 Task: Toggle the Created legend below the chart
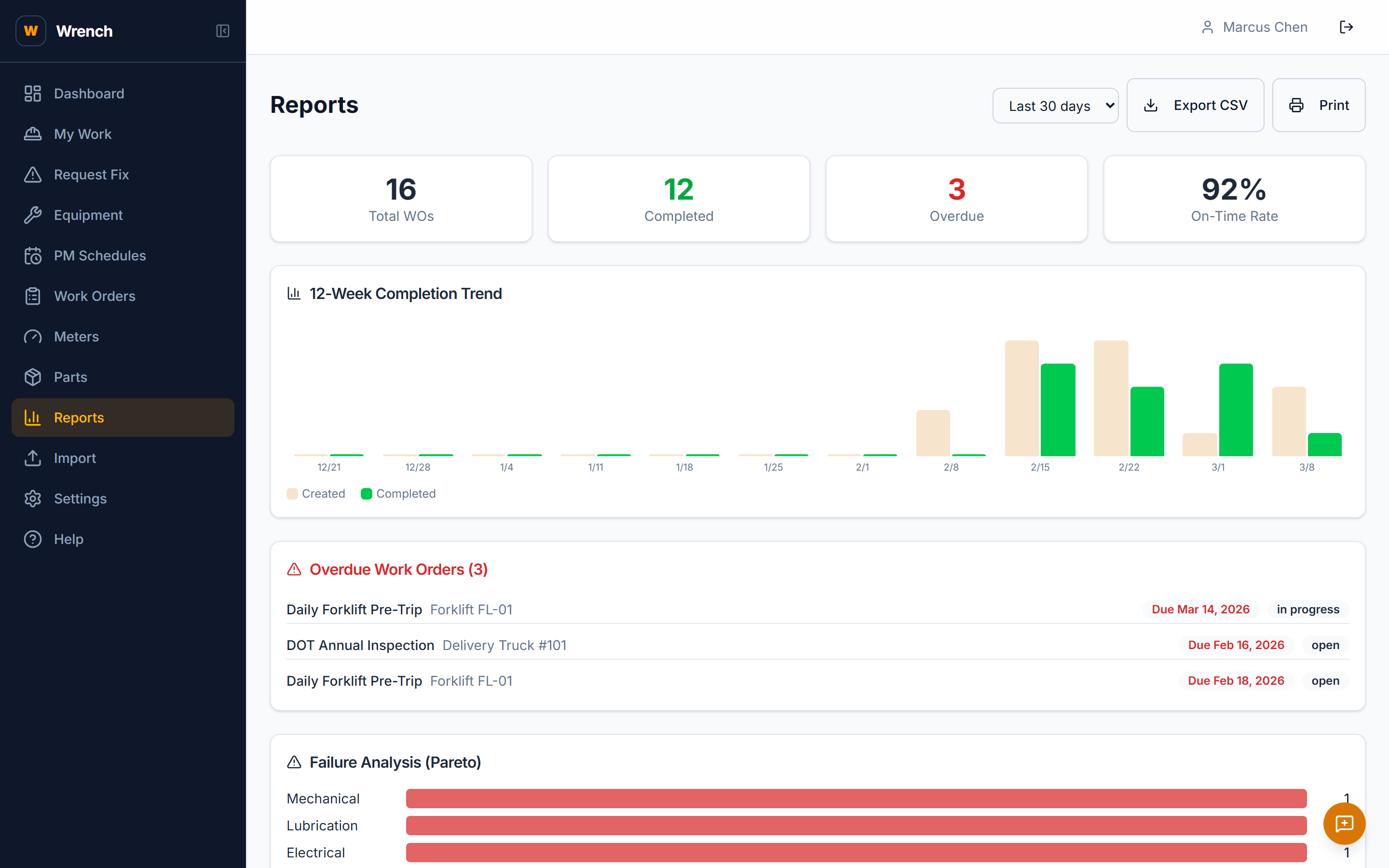pyautogui.click(x=316, y=493)
